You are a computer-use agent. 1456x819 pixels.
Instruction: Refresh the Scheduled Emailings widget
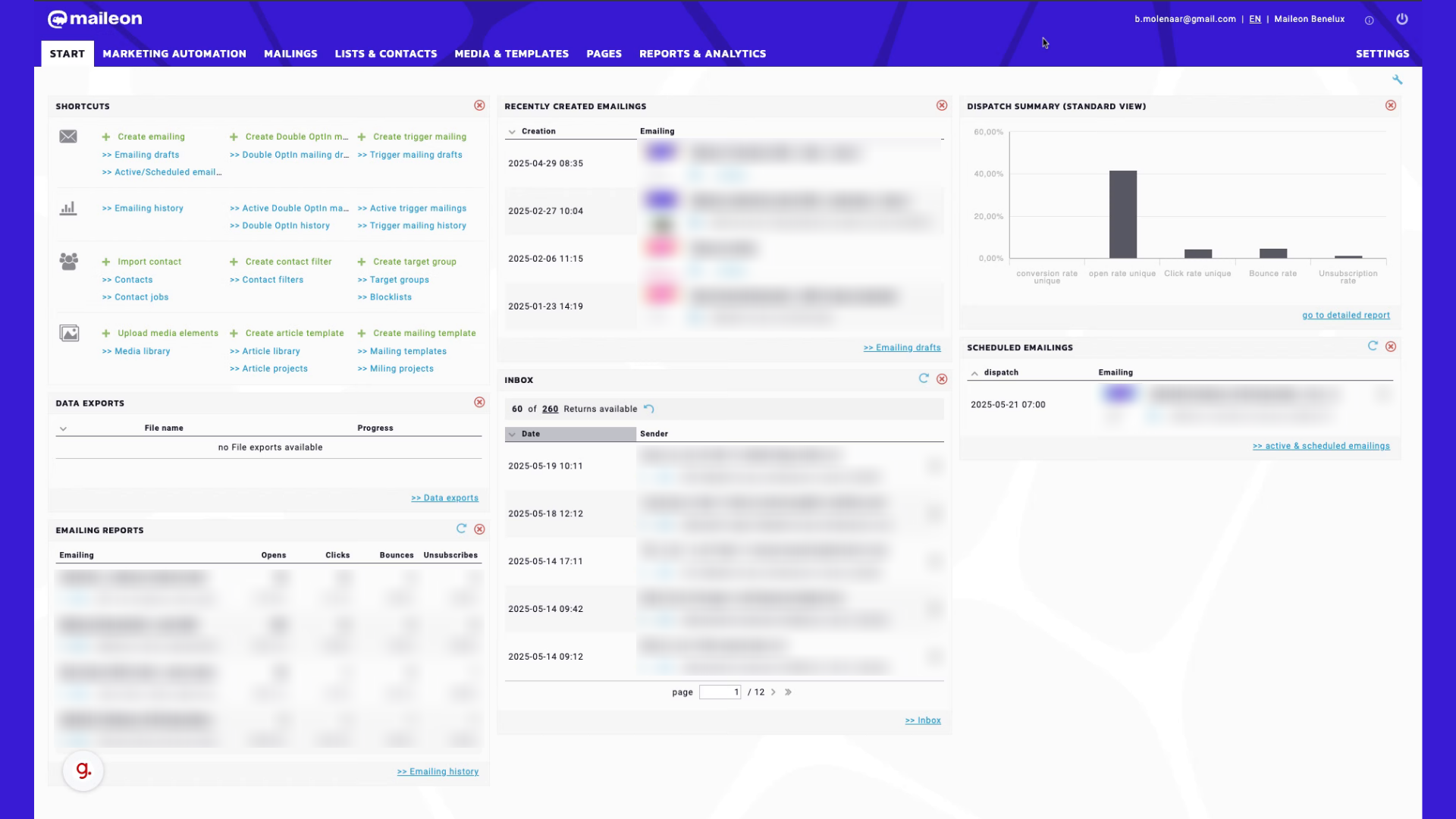point(1372,346)
